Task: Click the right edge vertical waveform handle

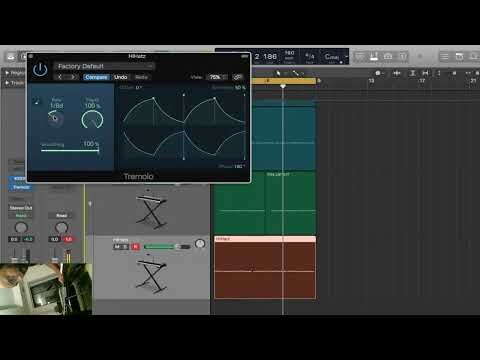Action: pos(245,127)
